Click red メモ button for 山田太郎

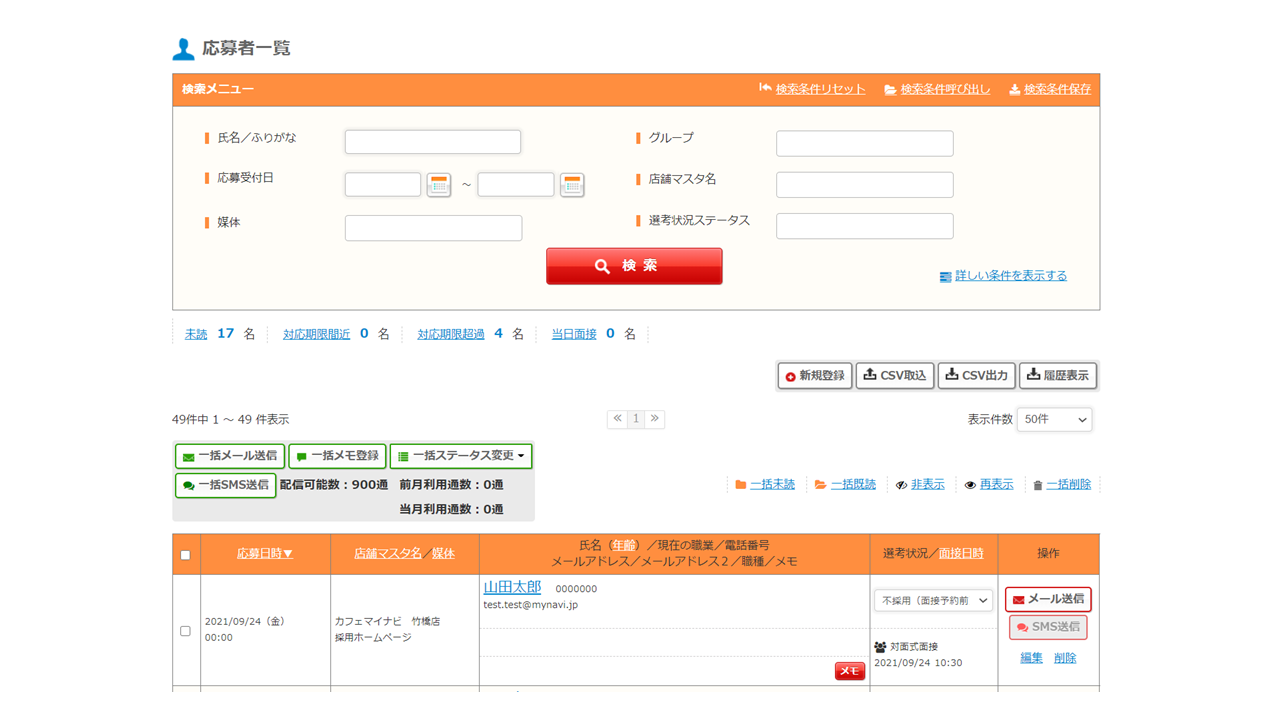tap(850, 671)
